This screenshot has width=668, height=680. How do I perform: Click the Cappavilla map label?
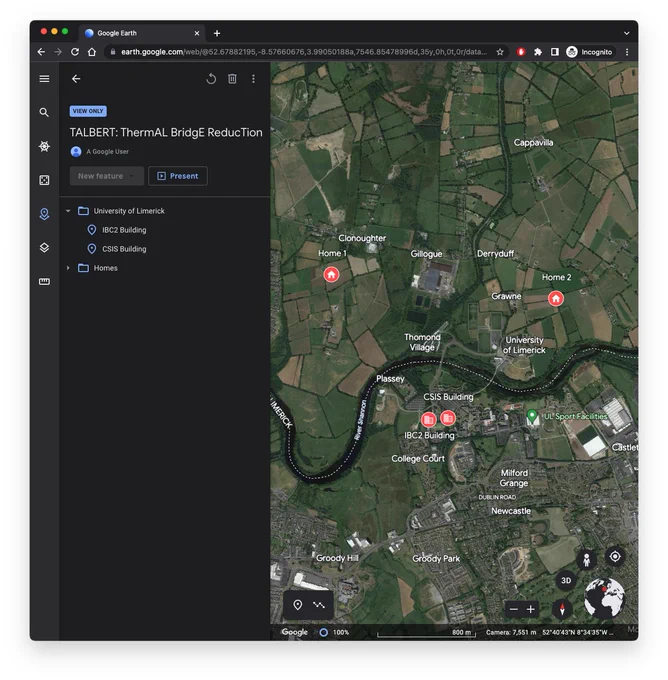coord(533,143)
